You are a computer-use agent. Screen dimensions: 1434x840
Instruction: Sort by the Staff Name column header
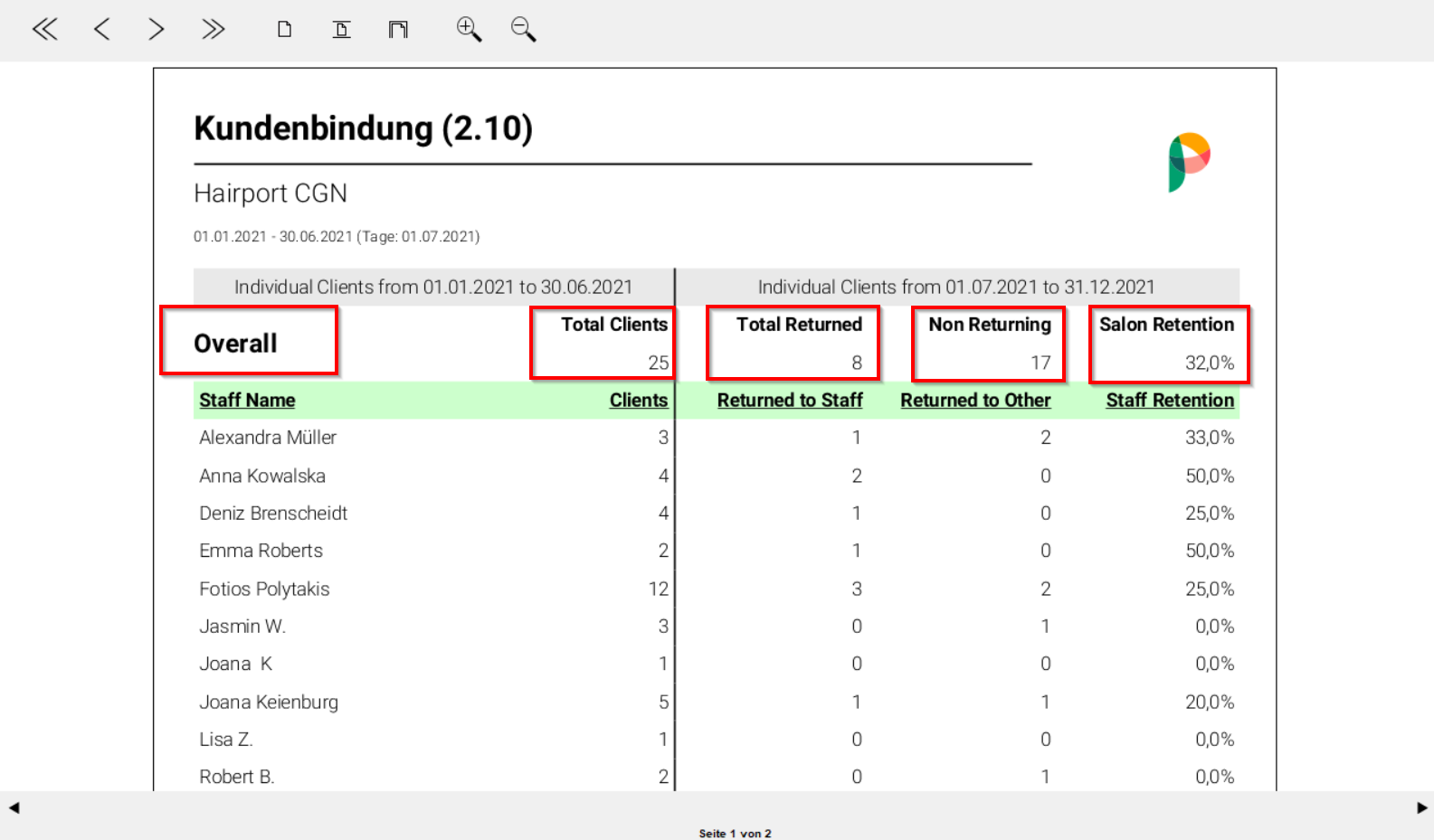click(x=247, y=401)
